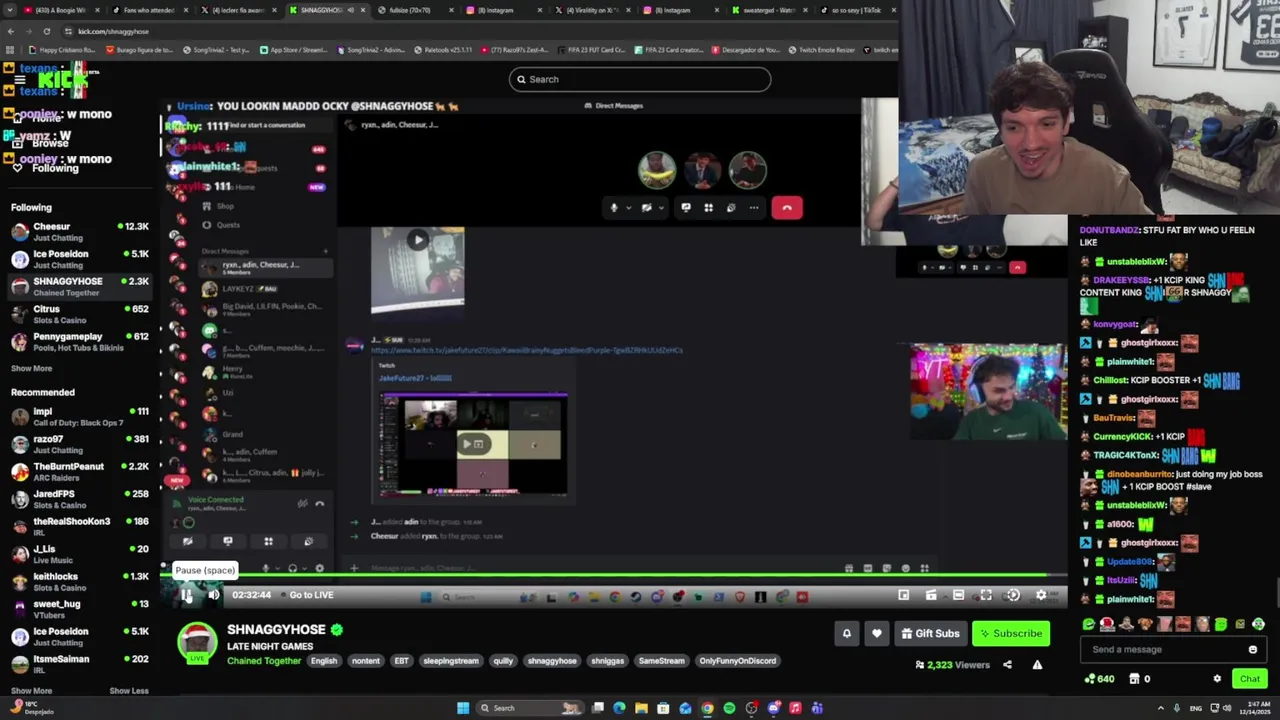Open system volume icon in tray
The image size is (1280, 720).
coord(1227,708)
